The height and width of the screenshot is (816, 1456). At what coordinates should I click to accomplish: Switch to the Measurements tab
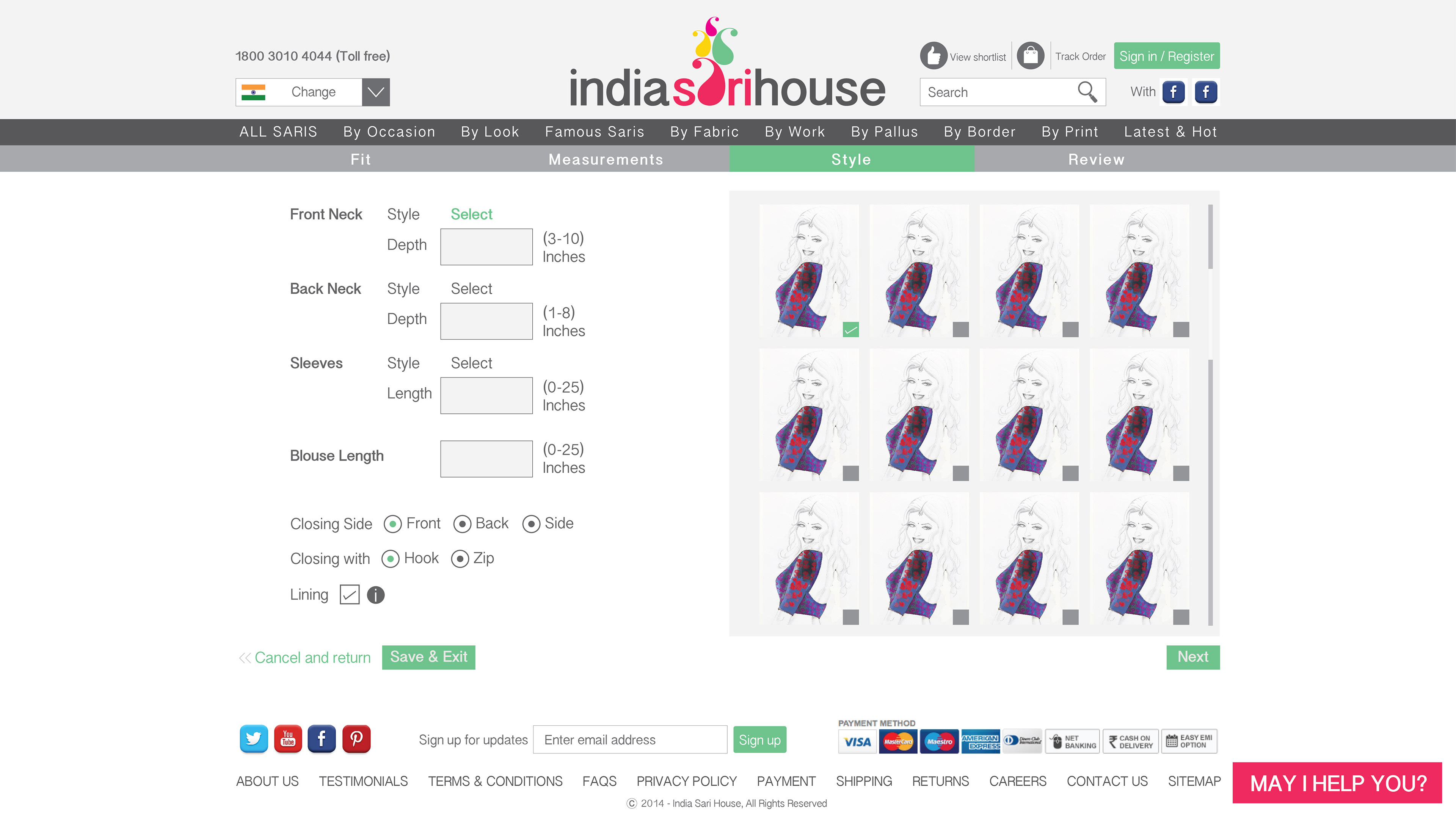tap(606, 159)
